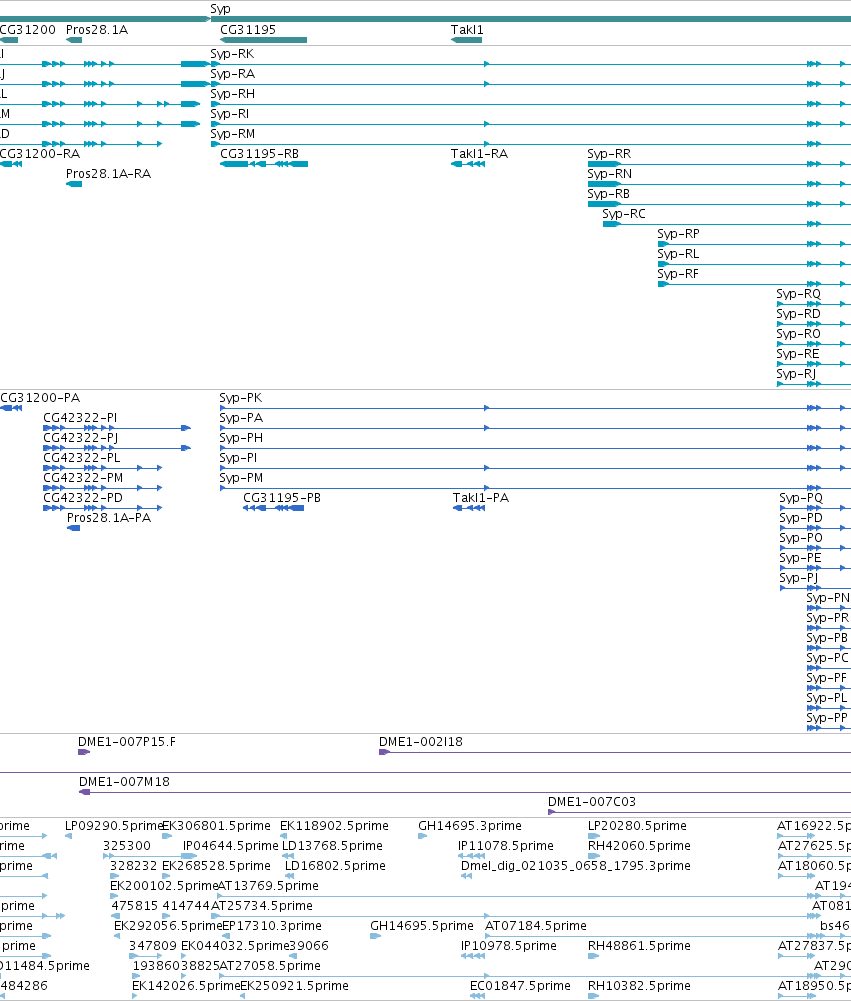This screenshot has width=851, height=1001.
Task: Select the CG42322-PM protein label
Action: pos(83,478)
